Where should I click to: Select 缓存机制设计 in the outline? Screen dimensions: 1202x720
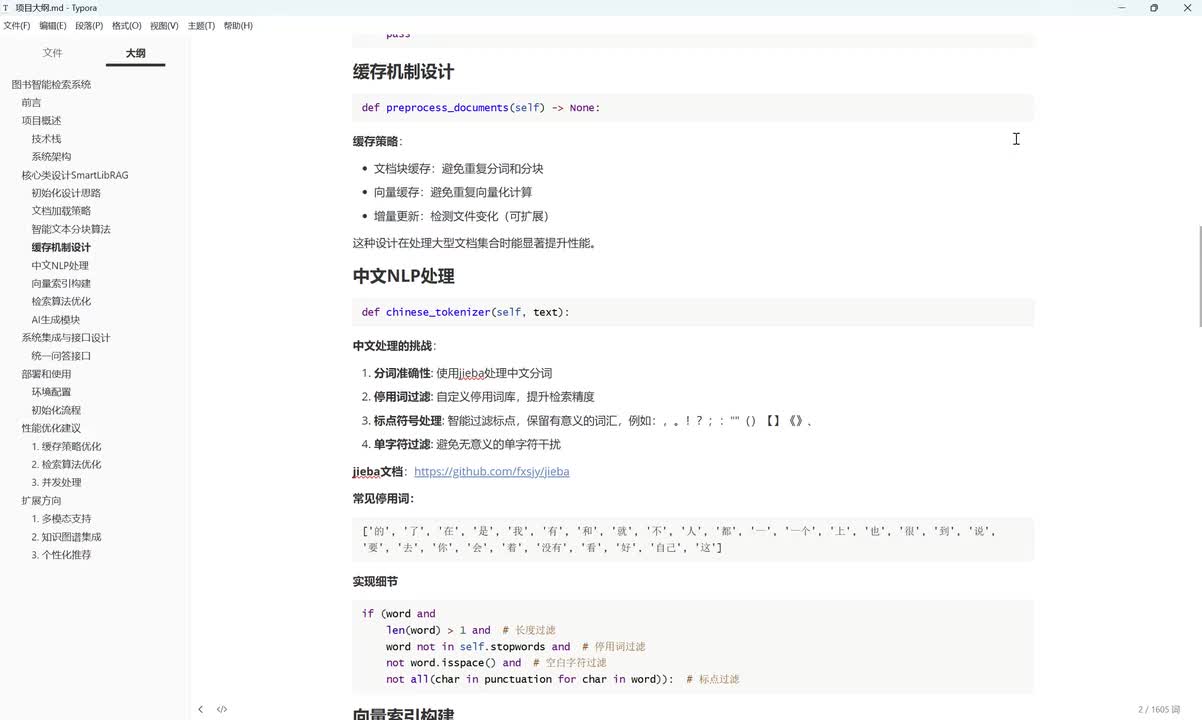click(61, 247)
